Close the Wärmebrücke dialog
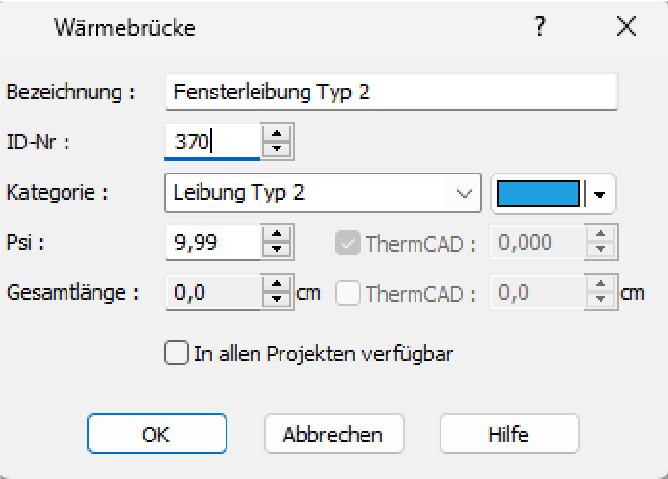 coord(626,27)
